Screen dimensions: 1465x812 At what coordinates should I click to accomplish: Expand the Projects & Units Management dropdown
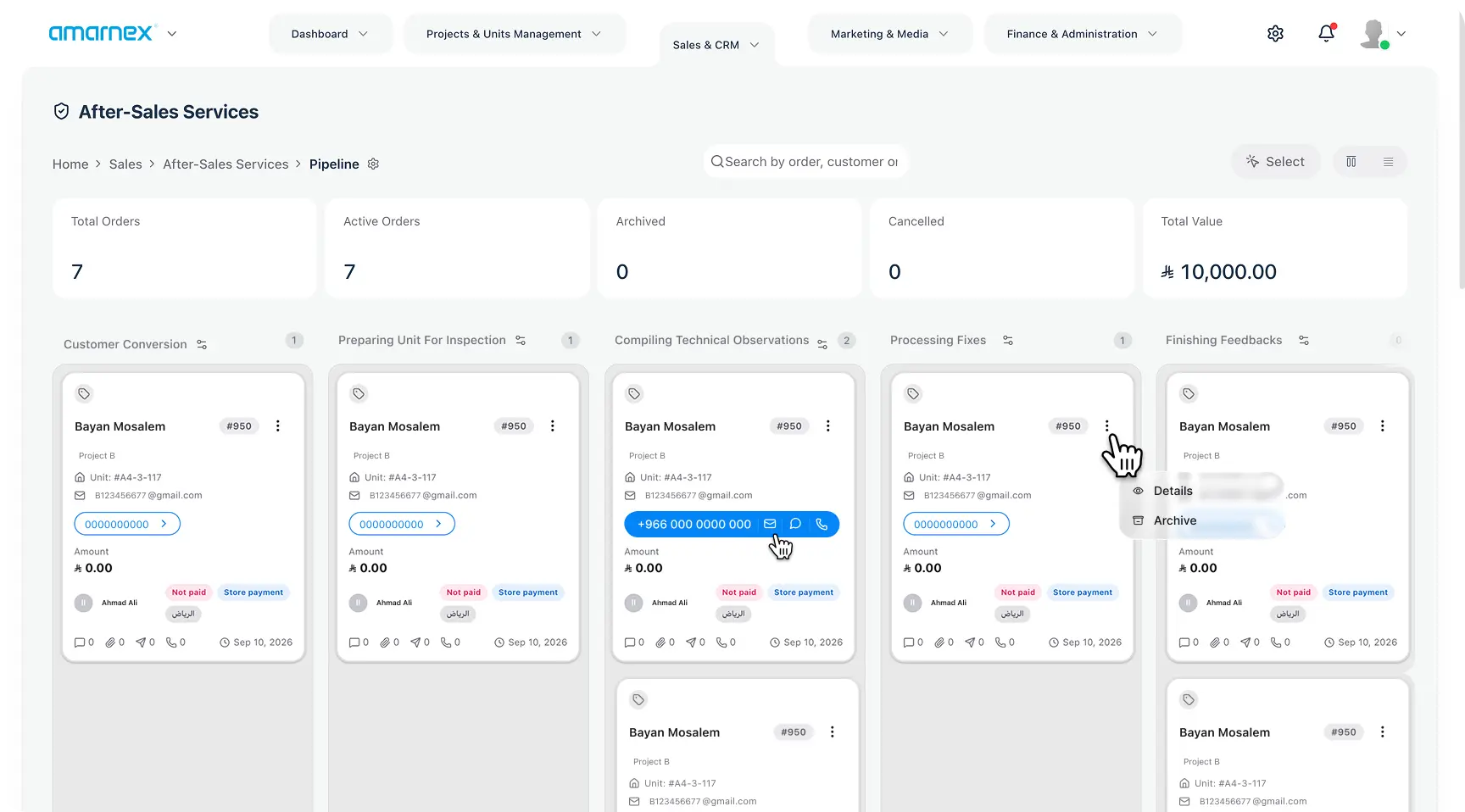[515, 34]
